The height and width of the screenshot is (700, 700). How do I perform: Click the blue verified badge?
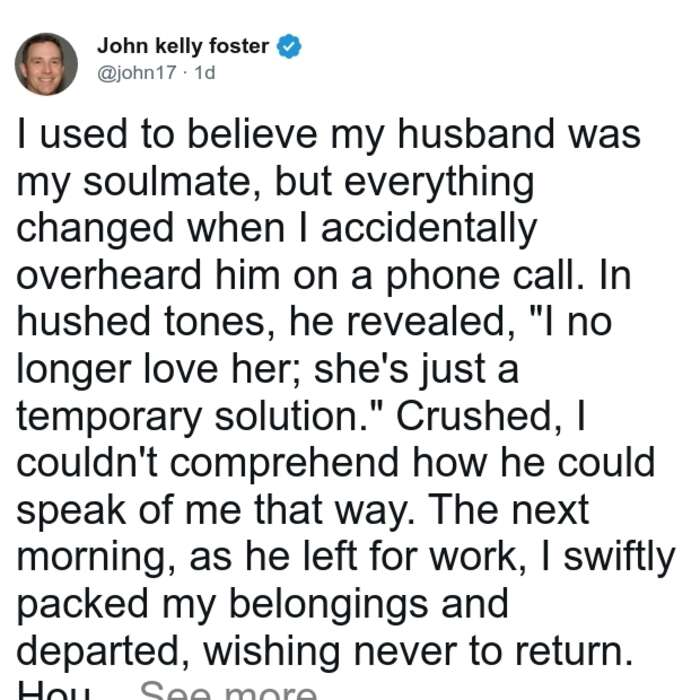pos(289,46)
